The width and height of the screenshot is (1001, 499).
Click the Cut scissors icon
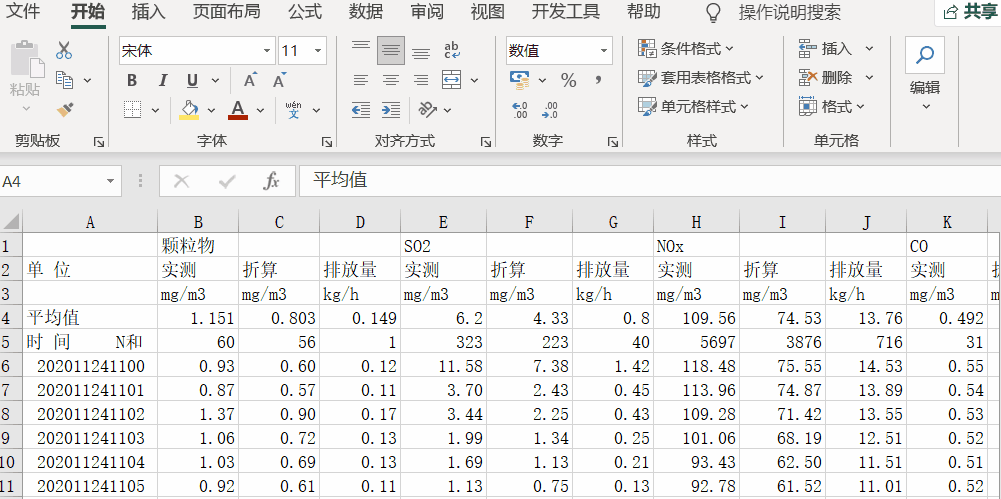pyautogui.click(x=64, y=50)
